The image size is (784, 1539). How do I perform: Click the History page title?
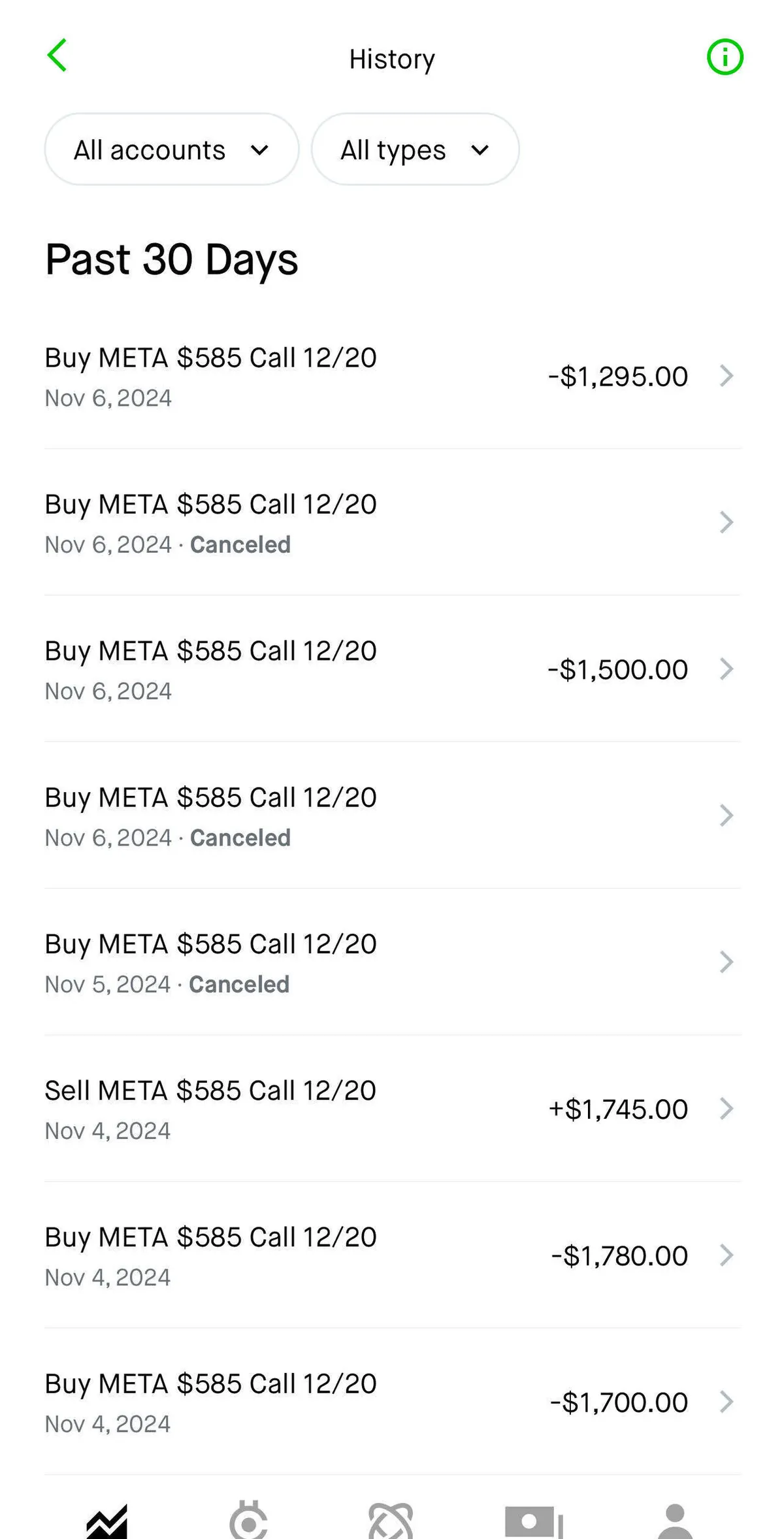392,59
